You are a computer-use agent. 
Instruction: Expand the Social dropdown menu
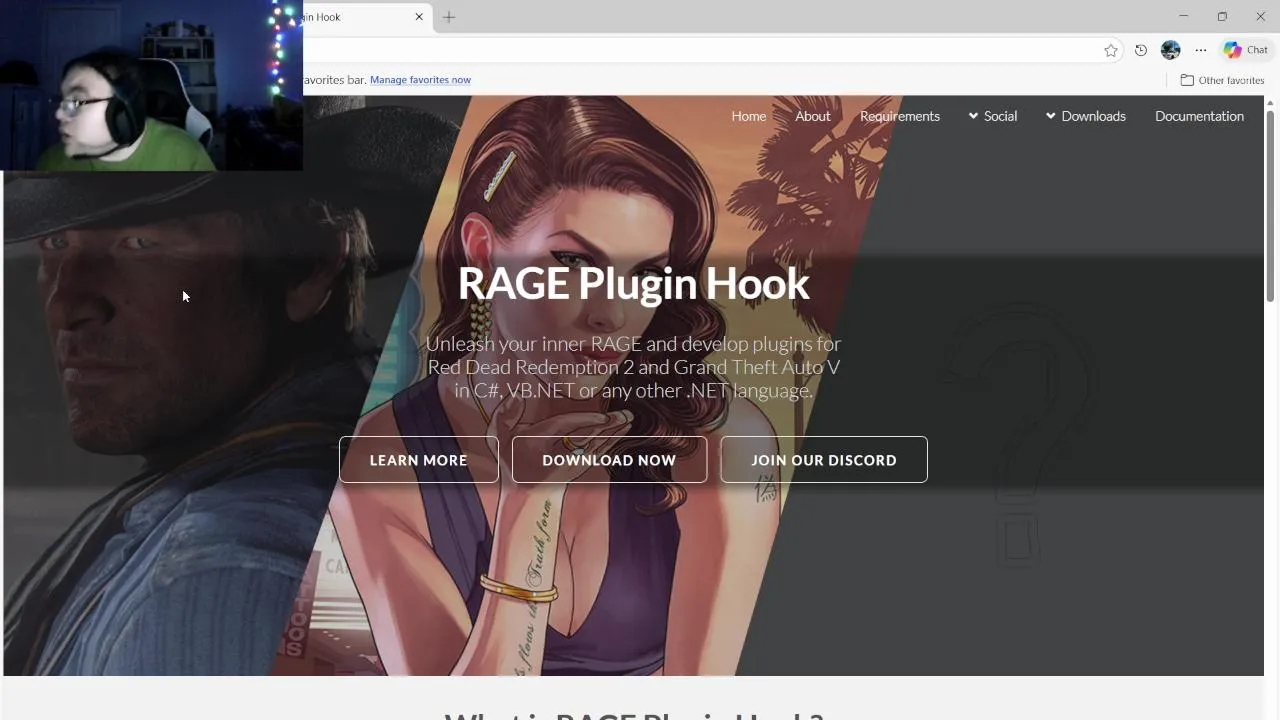(992, 116)
